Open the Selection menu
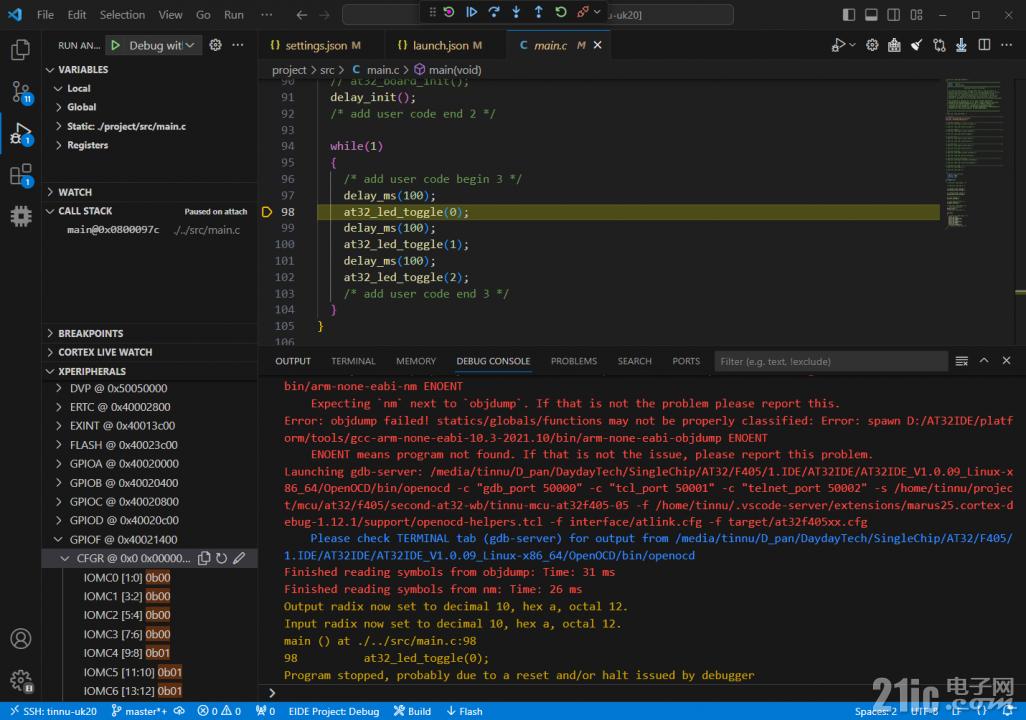 click(122, 14)
